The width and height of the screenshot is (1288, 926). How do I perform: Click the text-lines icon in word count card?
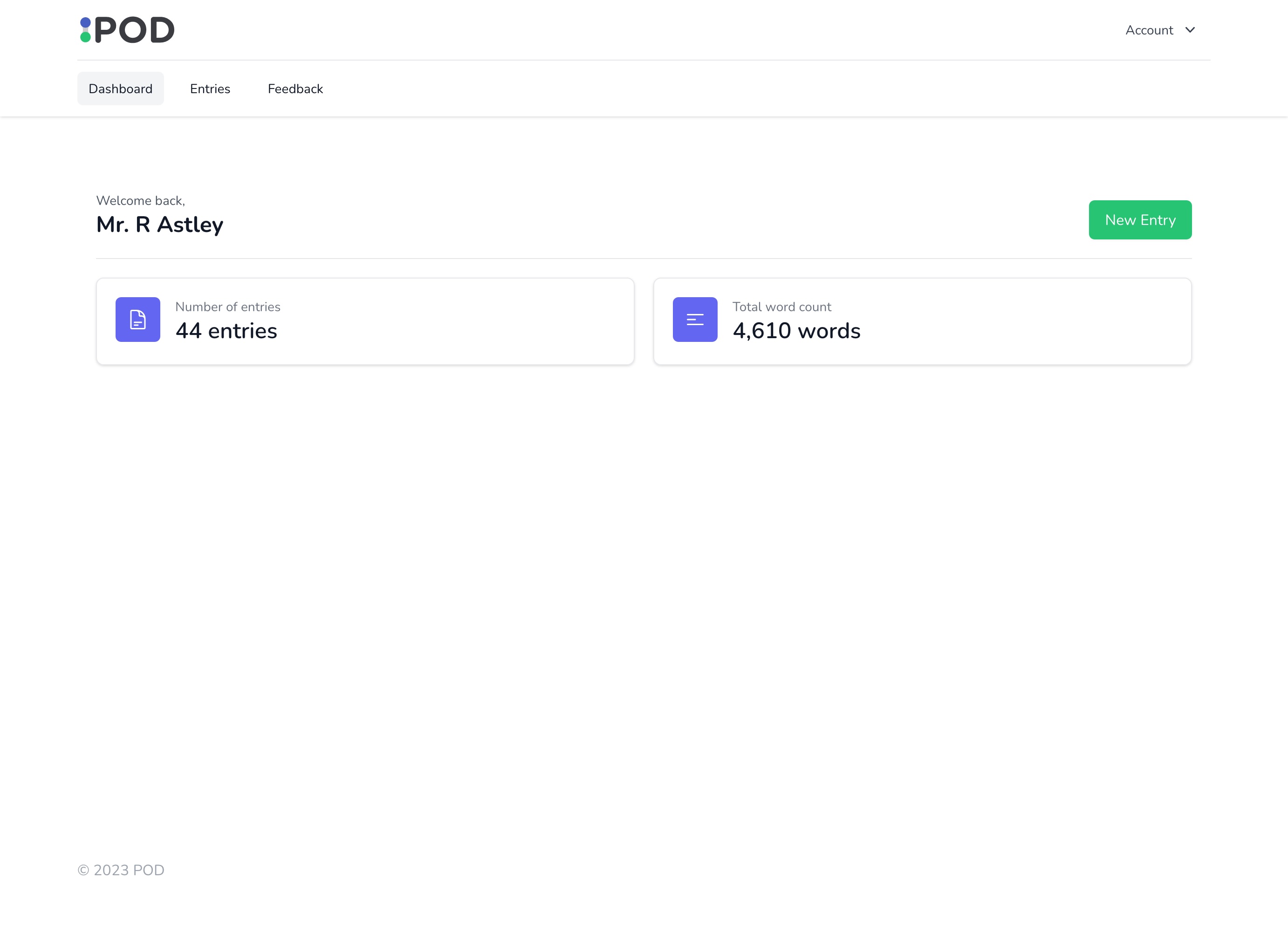(695, 320)
